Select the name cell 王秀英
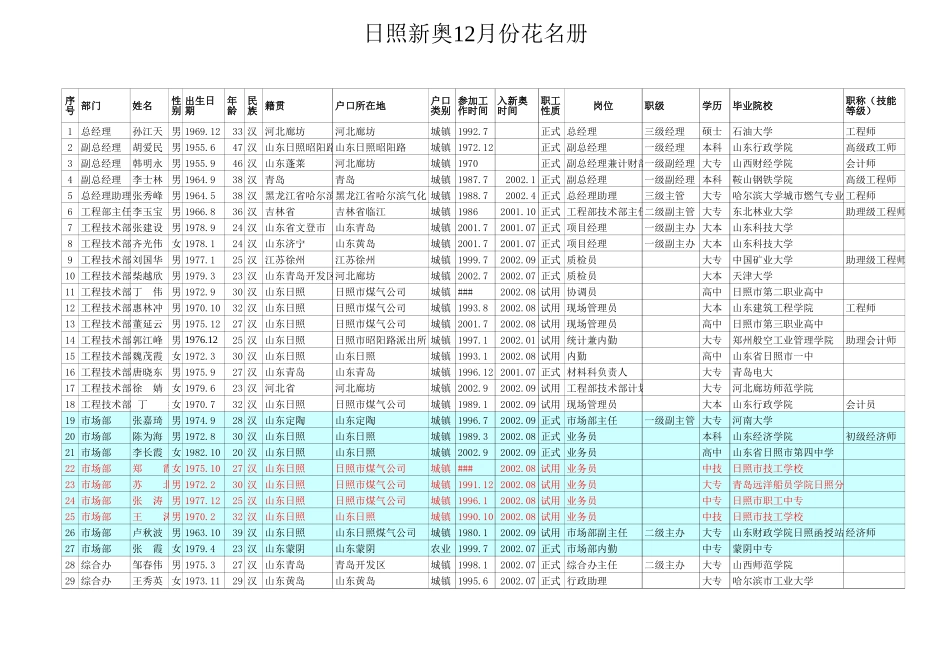950x672 pixels. coord(148,581)
